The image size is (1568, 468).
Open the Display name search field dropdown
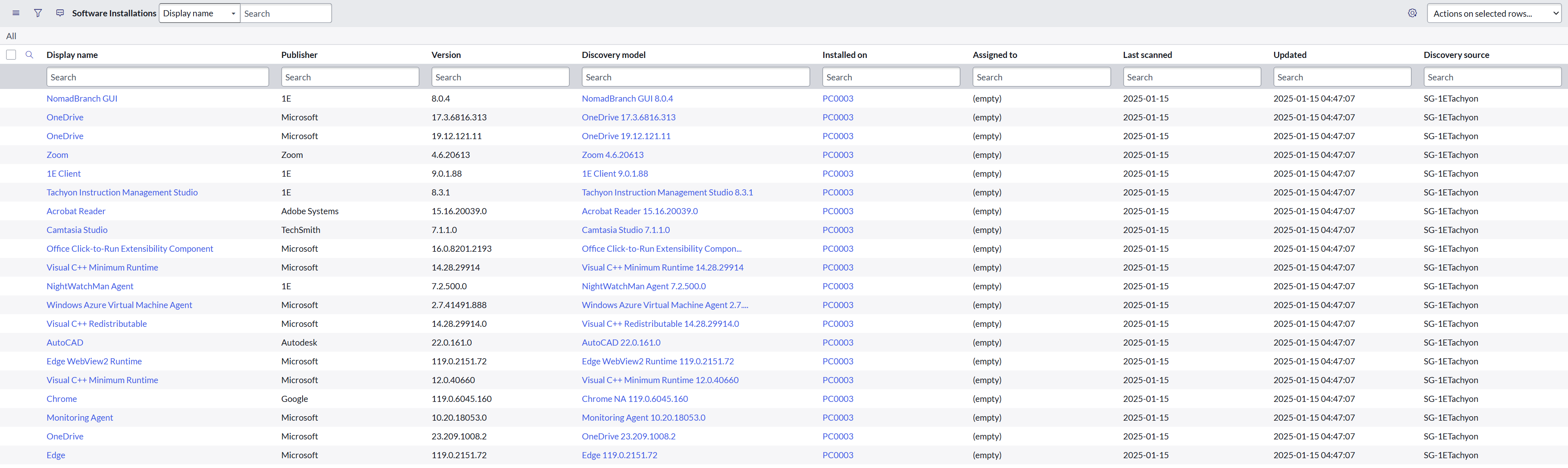coord(199,13)
